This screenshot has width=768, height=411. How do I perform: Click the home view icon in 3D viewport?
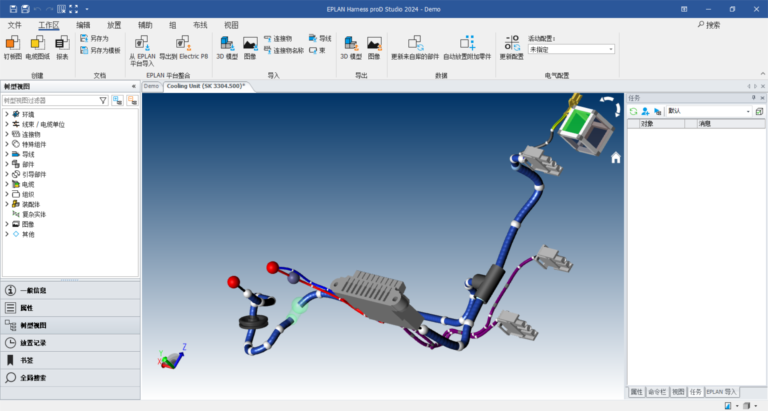pos(616,157)
